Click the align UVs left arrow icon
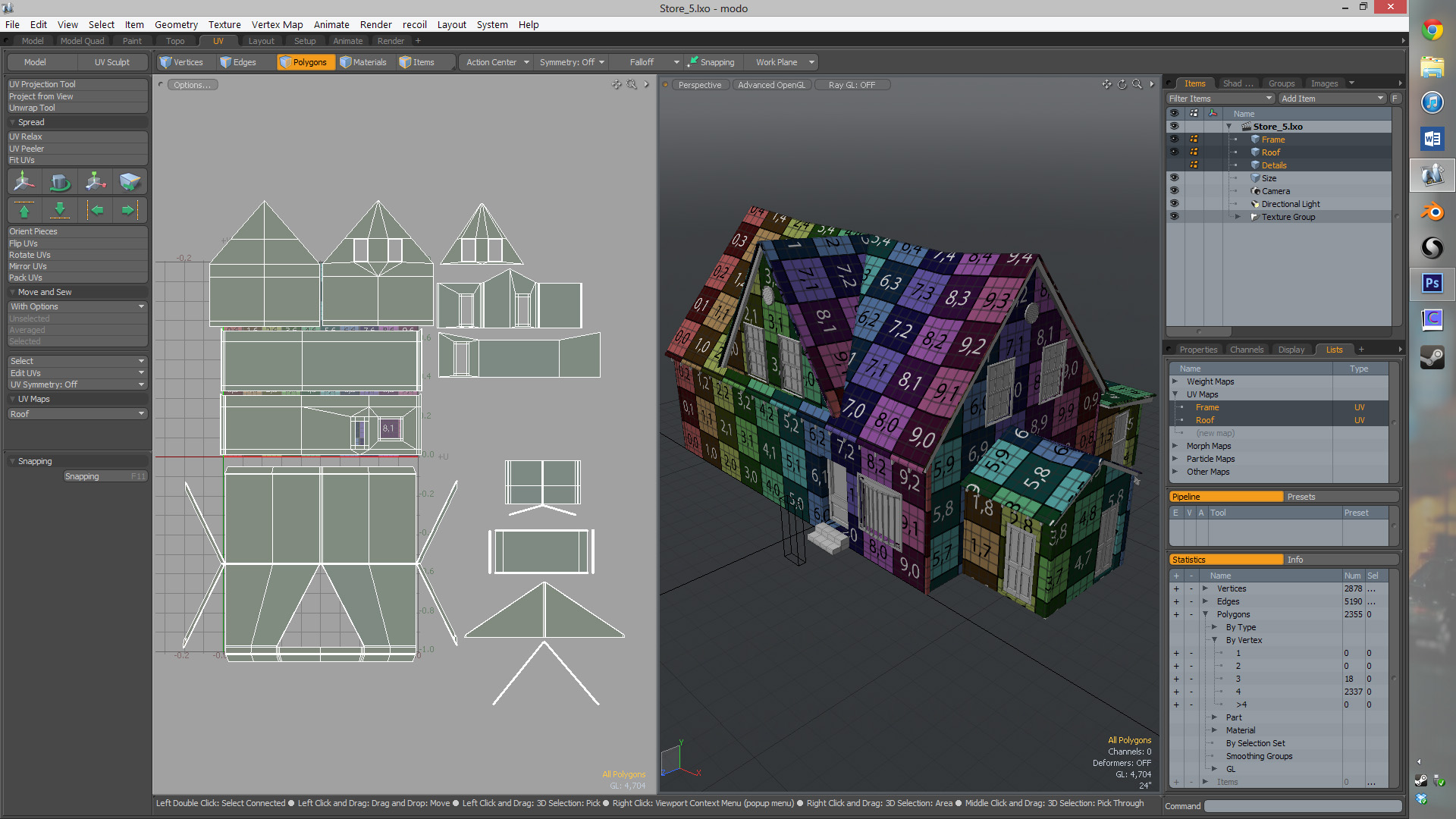Viewport: 1456px width, 819px height. pyautogui.click(x=96, y=210)
